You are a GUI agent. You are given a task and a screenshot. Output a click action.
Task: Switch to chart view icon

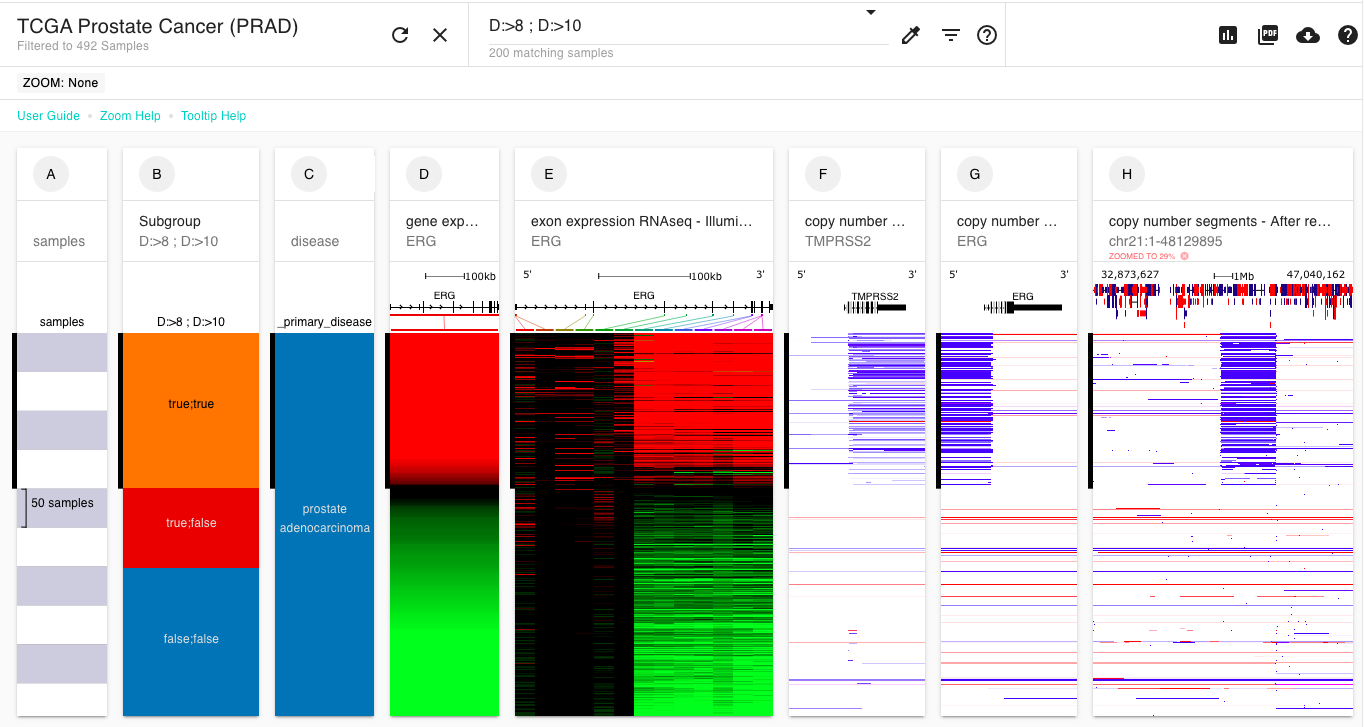point(1228,35)
